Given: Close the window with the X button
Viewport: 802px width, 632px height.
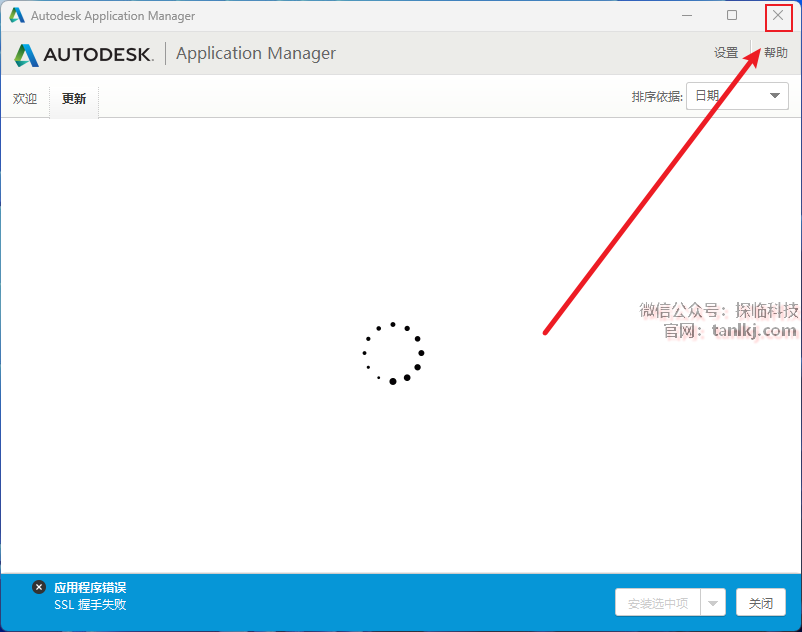Looking at the screenshot, I should [778, 15].
